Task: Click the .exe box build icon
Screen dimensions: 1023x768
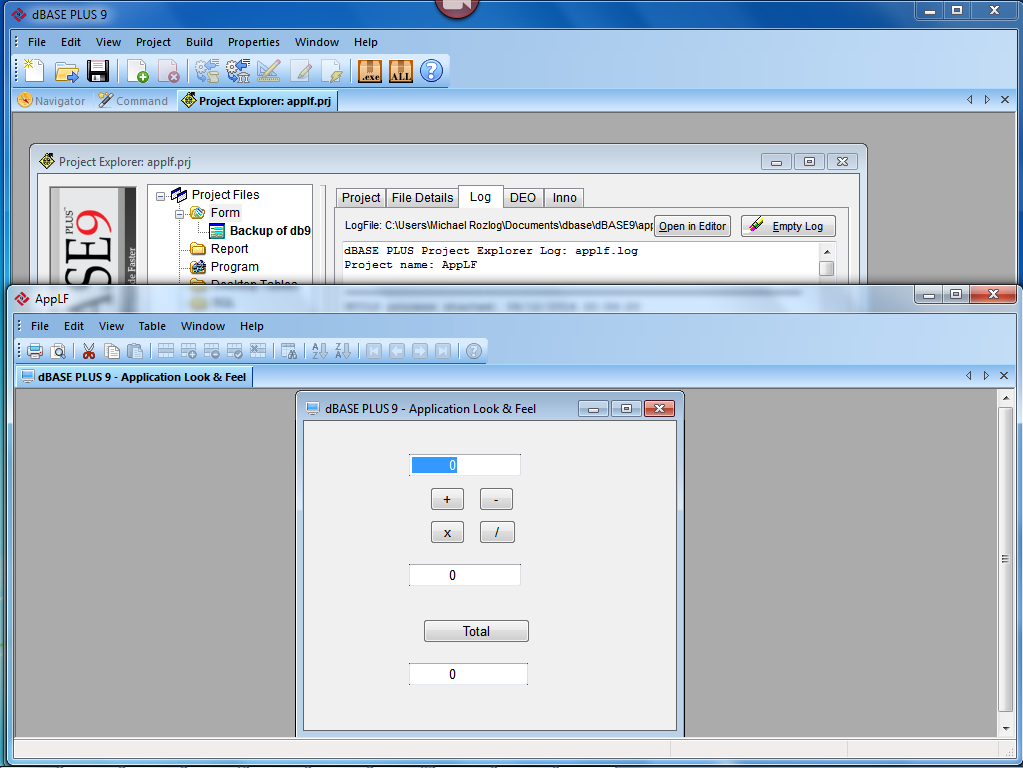Action: [x=370, y=71]
